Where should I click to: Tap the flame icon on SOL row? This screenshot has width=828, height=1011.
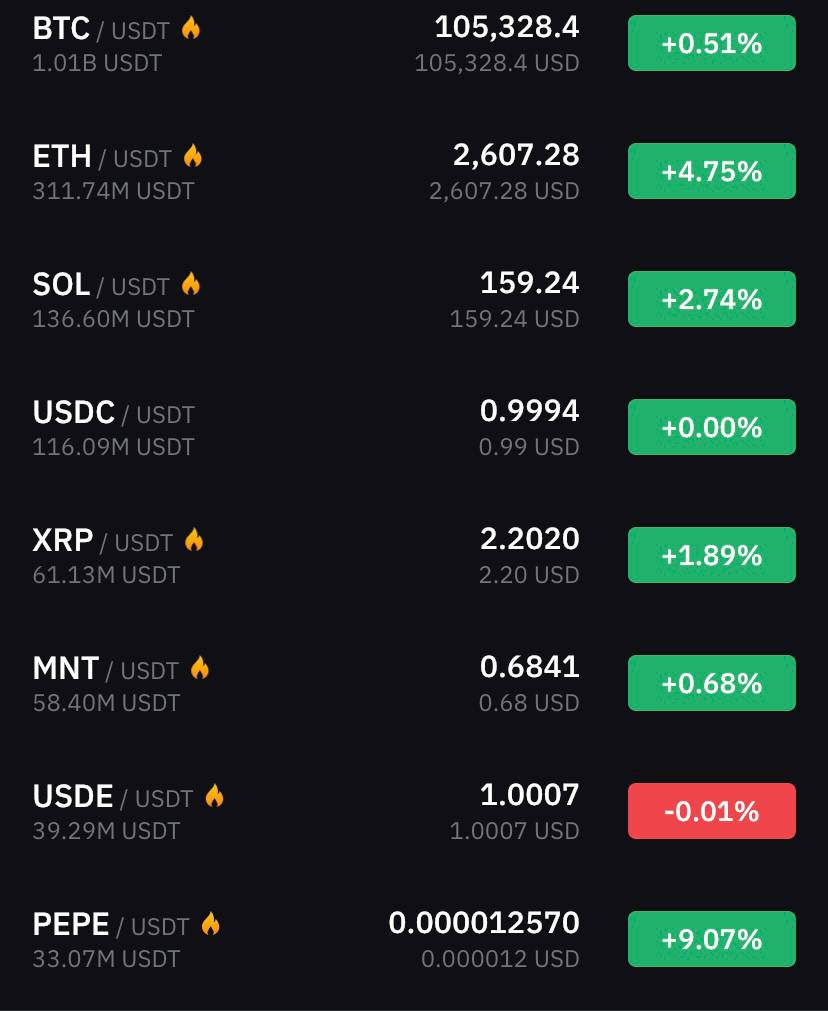point(191,284)
